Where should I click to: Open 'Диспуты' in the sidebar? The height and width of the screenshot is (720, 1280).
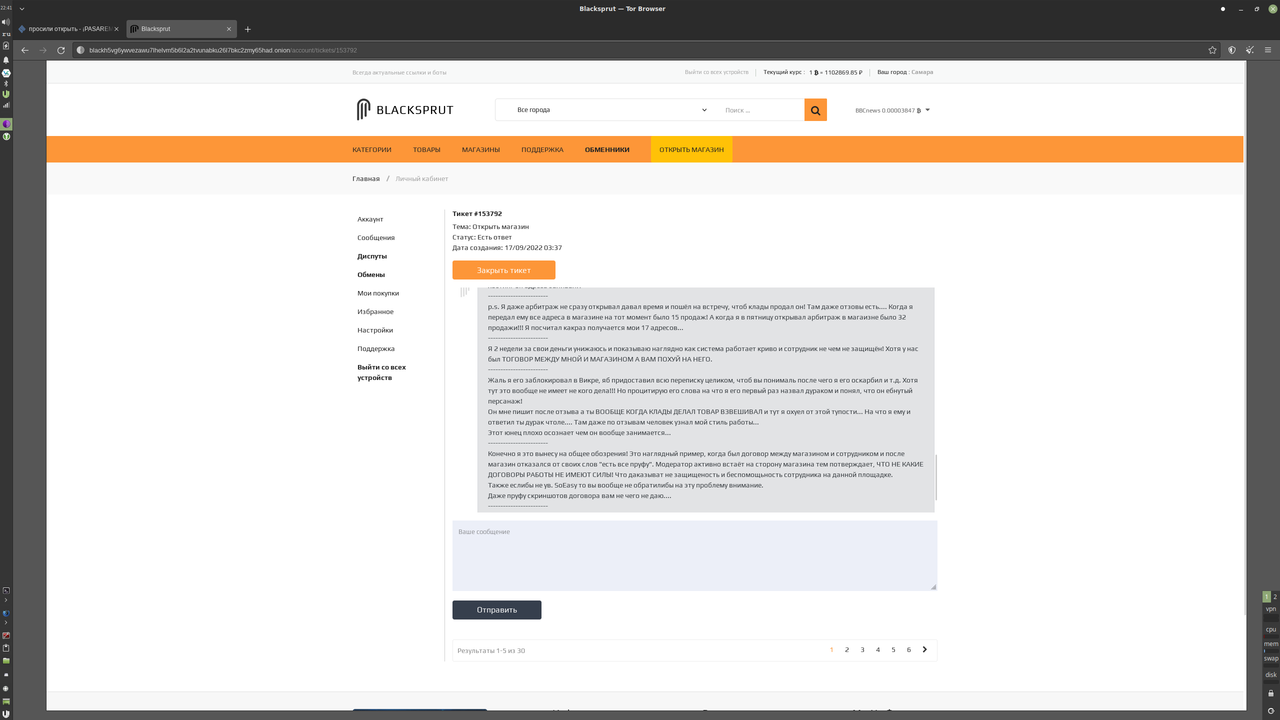click(x=372, y=256)
